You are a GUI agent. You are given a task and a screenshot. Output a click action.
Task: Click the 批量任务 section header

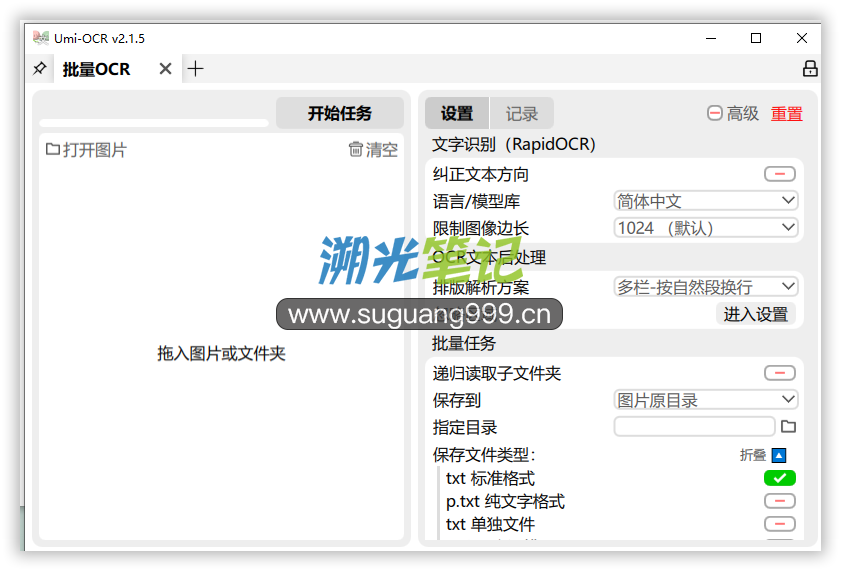(x=463, y=343)
